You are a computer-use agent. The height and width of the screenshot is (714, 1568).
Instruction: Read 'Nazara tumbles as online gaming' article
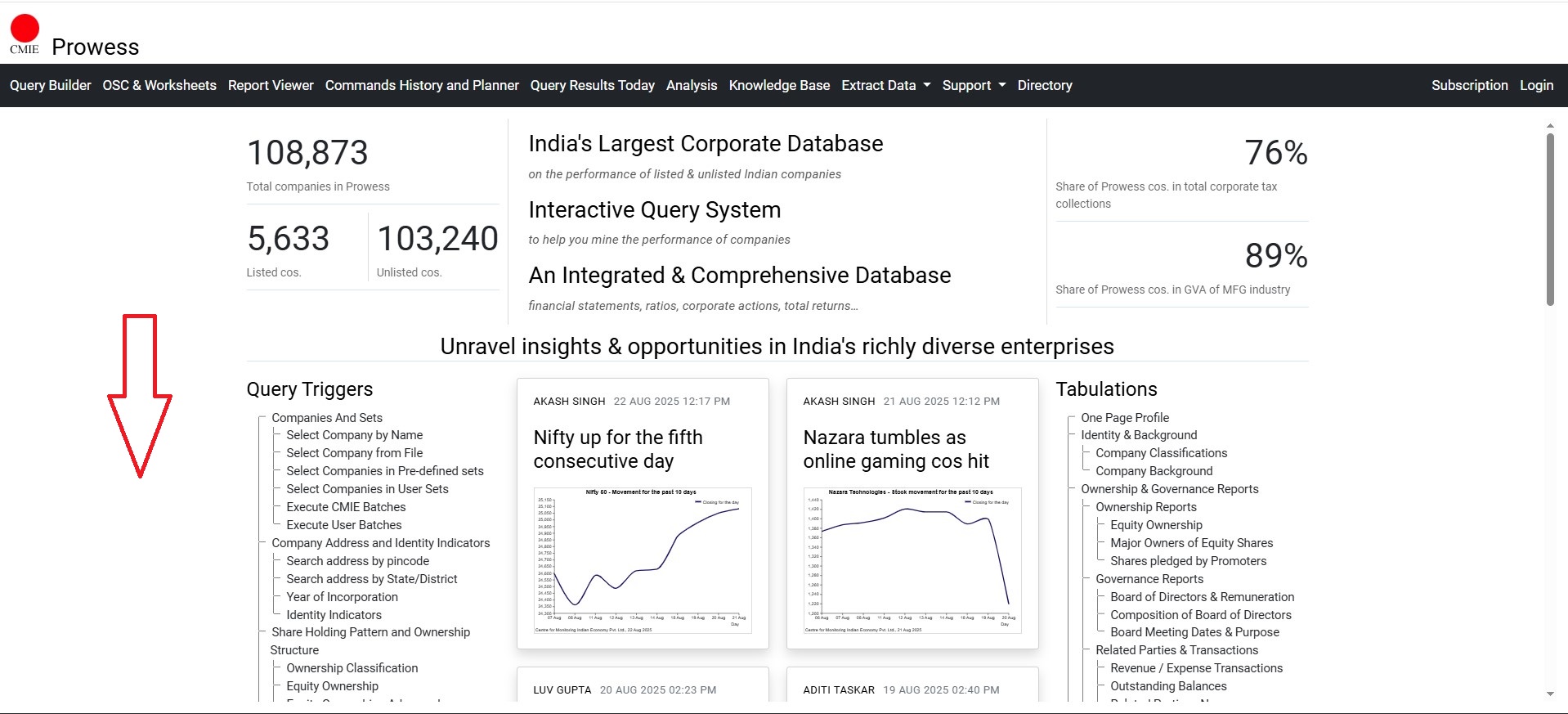pyautogui.click(x=896, y=449)
